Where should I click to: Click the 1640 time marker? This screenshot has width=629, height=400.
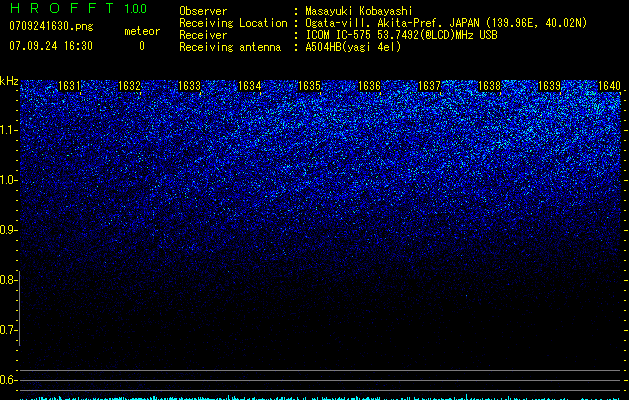click(609, 86)
